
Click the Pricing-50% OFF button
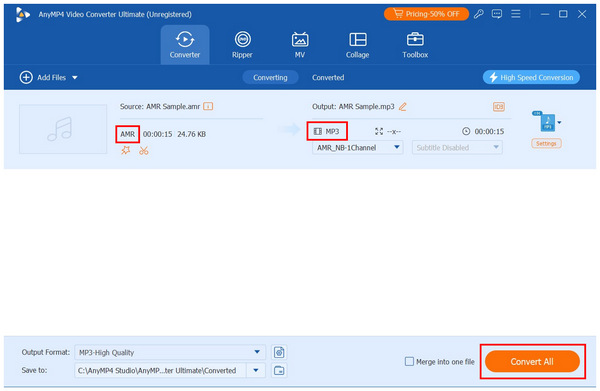click(x=426, y=14)
